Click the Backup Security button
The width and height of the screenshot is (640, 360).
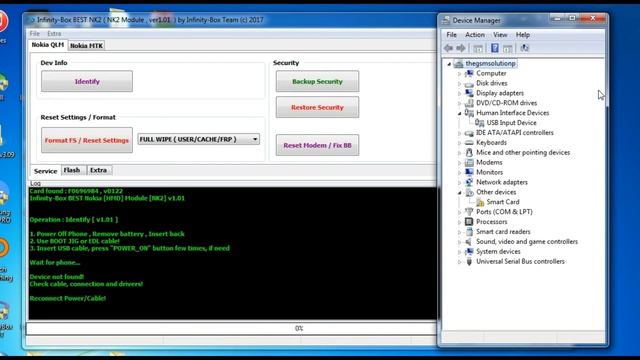(317, 81)
